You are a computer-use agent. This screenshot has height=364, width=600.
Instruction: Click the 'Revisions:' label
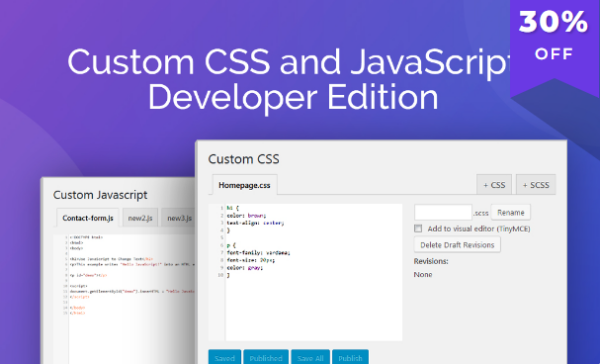click(431, 261)
